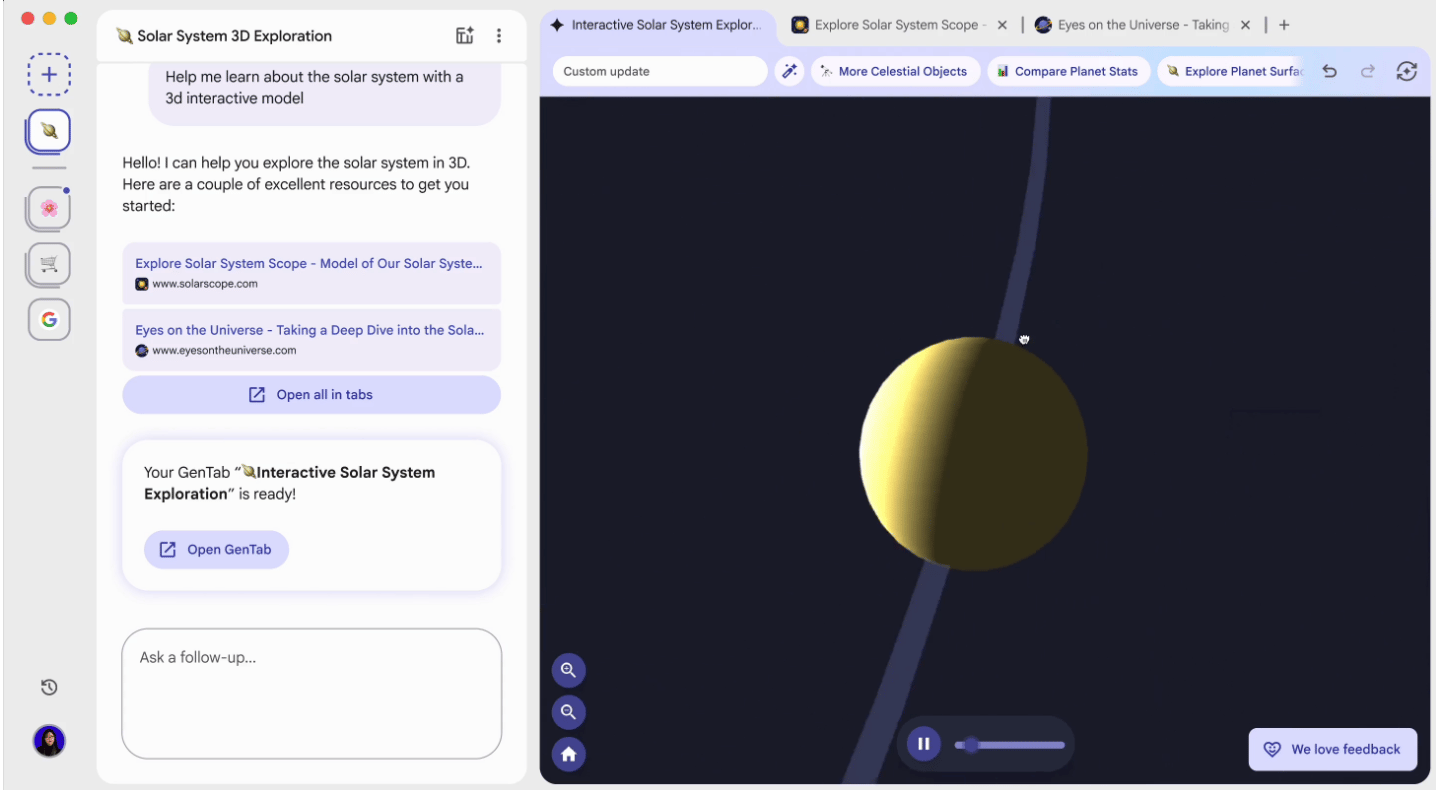Click the regenerate refresh icon in GenTab toolbar
The width and height of the screenshot is (1436, 790).
click(1406, 71)
